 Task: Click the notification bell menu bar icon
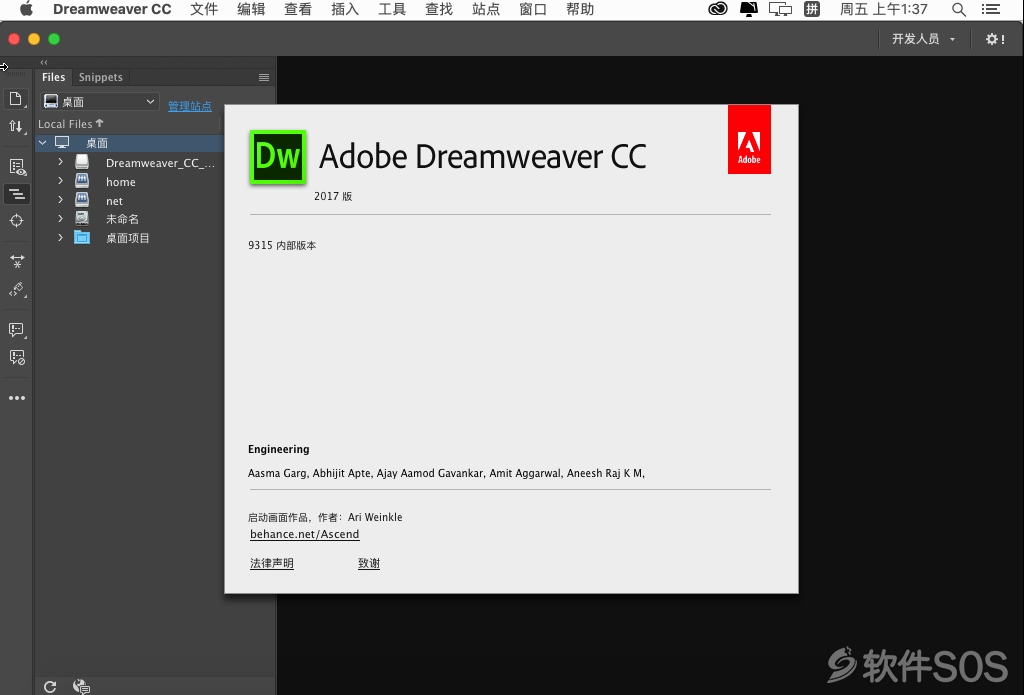748,9
